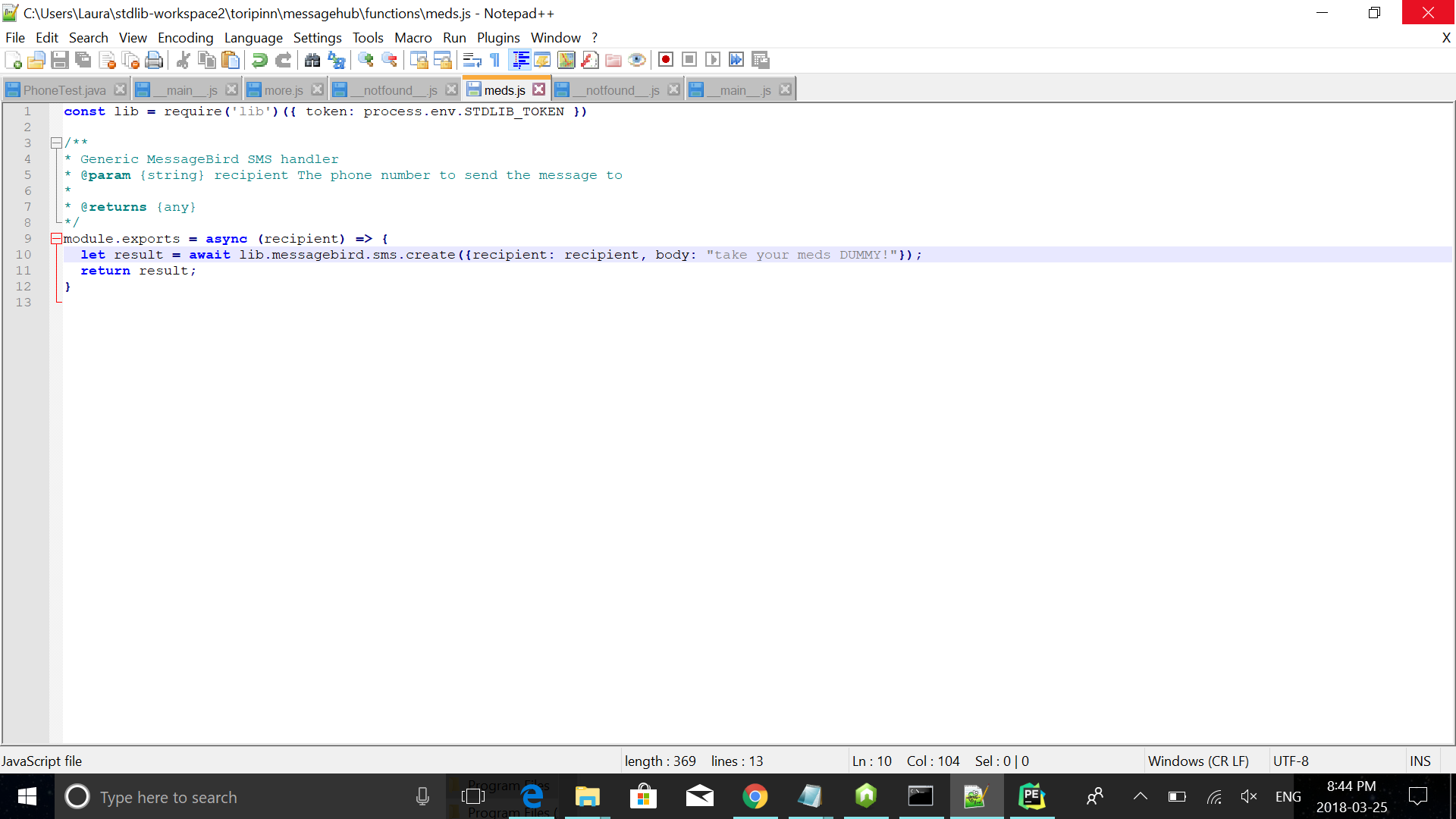This screenshot has width=1456, height=819.
Task: Click the Zoom in magnifier icon
Action: coord(366,60)
